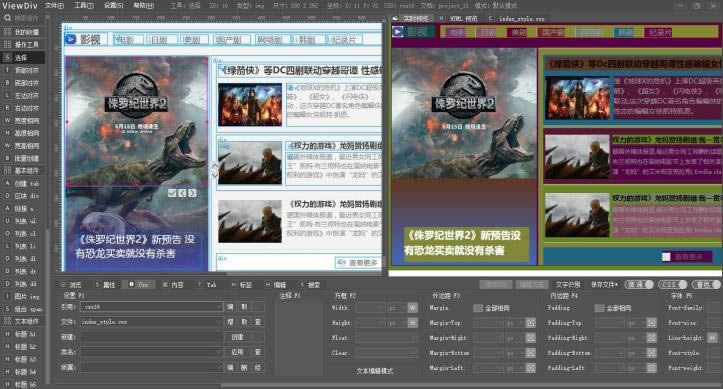This screenshot has width=723, height=389.
Task: Click the 创建 button
Action: click(237, 337)
